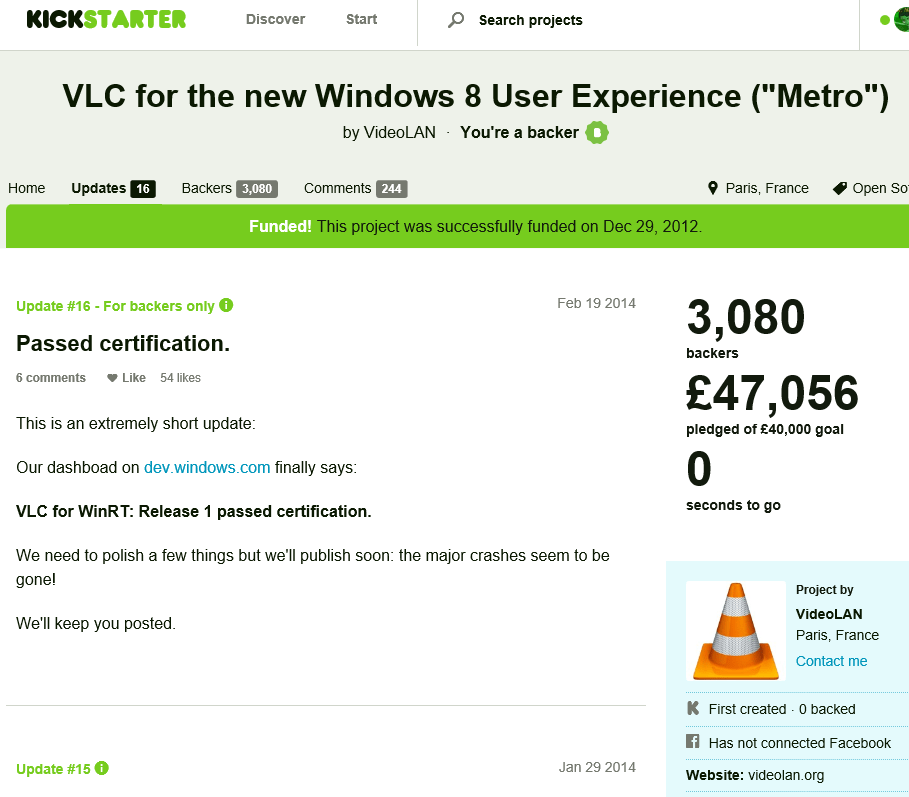Click the Kickstarter logo
This screenshot has height=797, width=909.
tap(106, 19)
